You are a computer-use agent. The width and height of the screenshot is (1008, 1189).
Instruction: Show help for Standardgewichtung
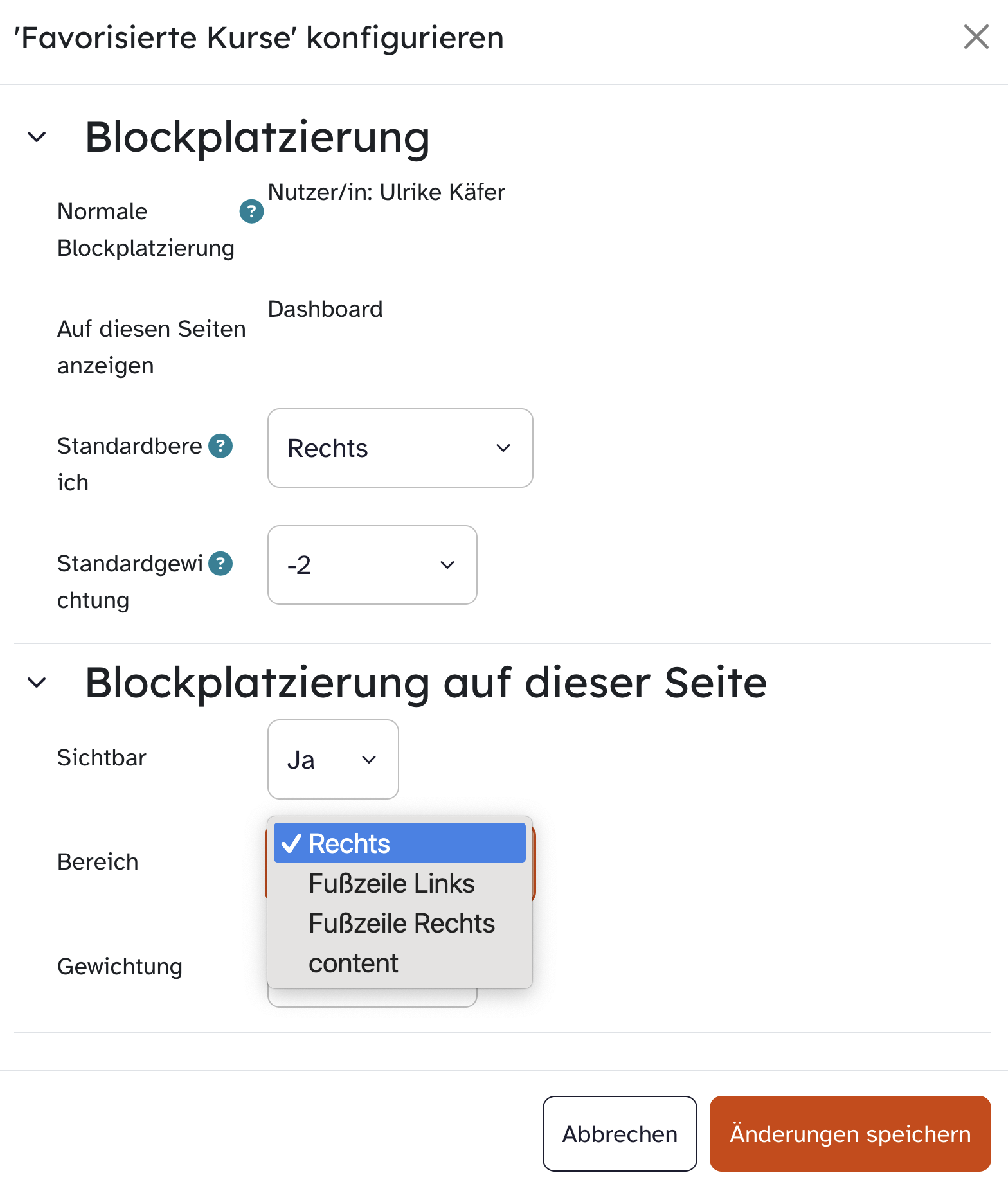tap(221, 563)
